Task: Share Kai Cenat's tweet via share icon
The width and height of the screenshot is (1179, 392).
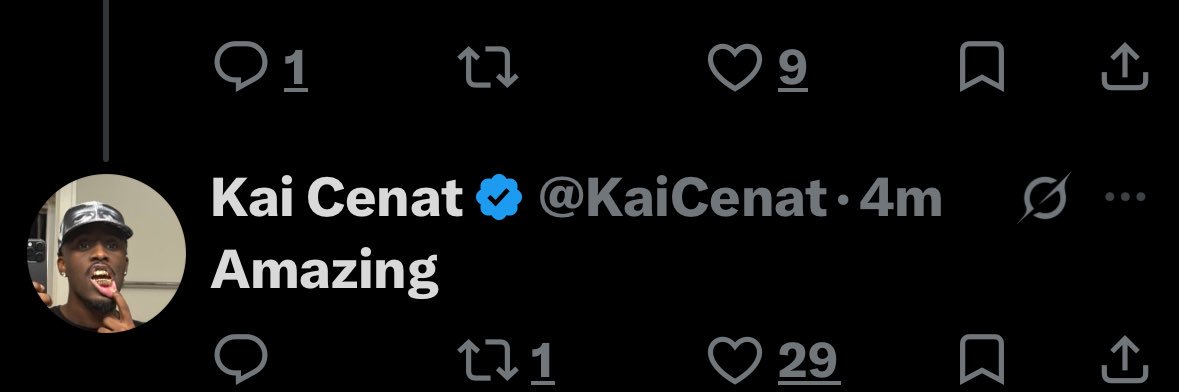Action: coord(1125,360)
